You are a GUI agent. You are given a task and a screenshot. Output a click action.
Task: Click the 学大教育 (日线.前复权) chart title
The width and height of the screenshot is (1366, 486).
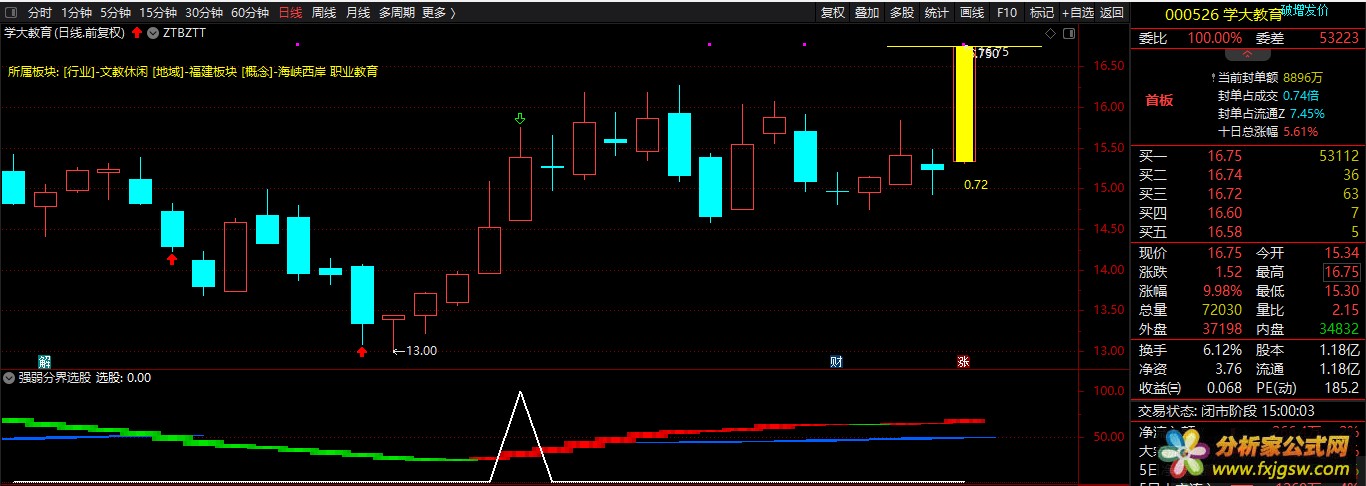(64, 33)
